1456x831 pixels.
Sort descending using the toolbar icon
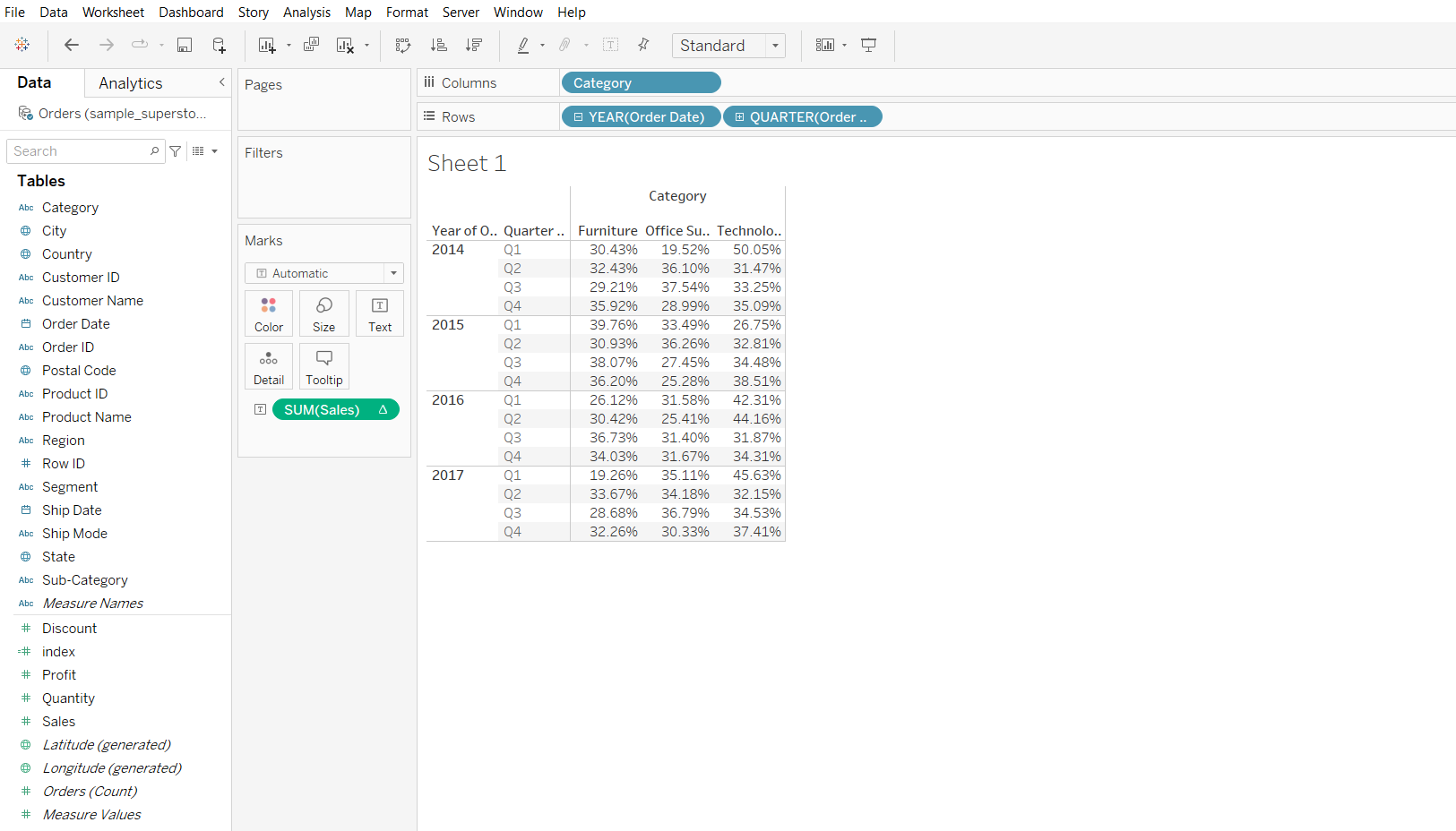(474, 45)
